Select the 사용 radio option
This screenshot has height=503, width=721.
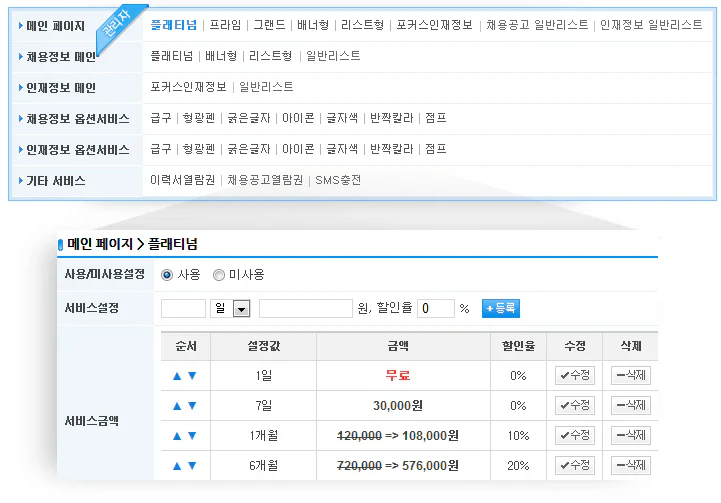167,275
